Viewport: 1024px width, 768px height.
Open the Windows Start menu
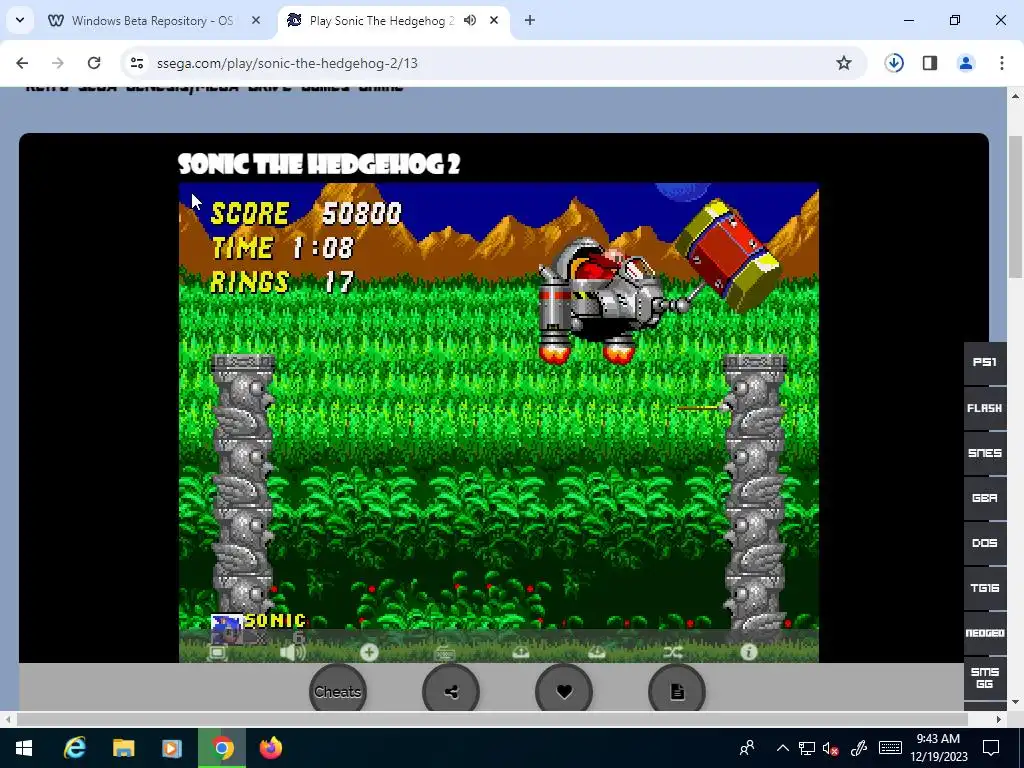pyautogui.click(x=24, y=748)
